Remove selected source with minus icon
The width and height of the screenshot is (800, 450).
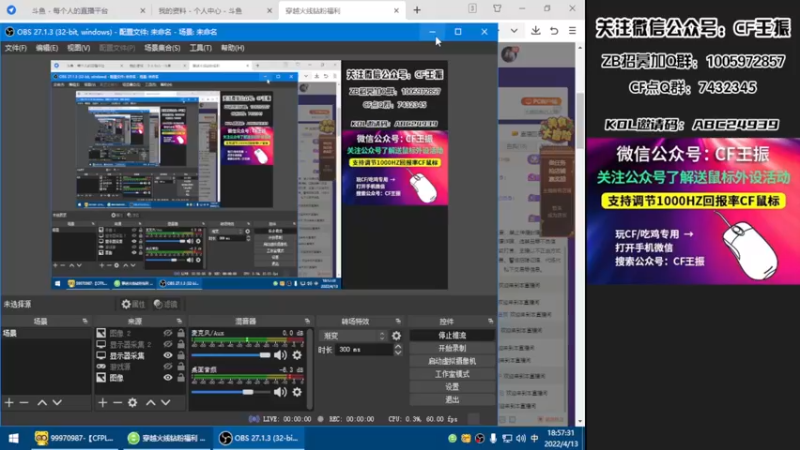coord(117,403)
